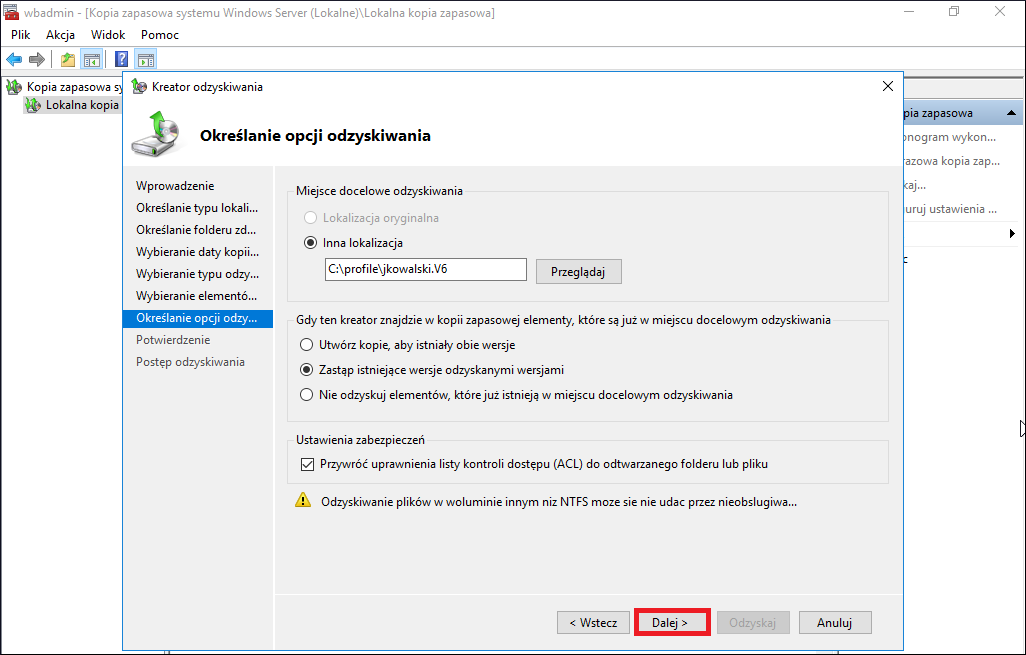Viewport: 1026px width, 655px height.
Task: Open the Help toolbar icon
Action: pos(121,60)
